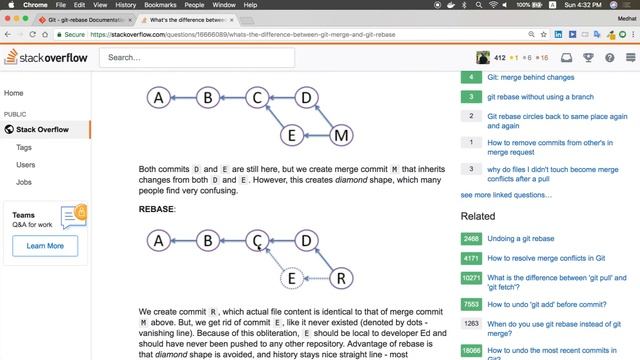
Task: Open the People menu
Action: 194,5
